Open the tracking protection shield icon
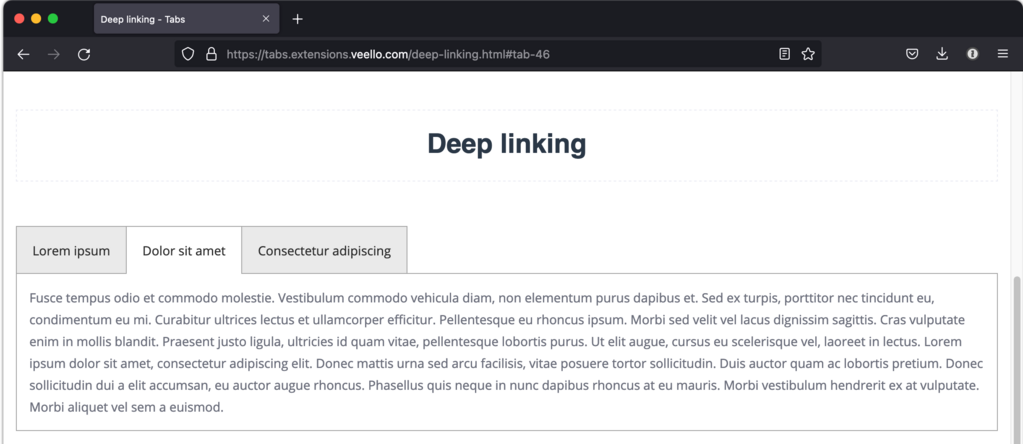 pos(188,54)
